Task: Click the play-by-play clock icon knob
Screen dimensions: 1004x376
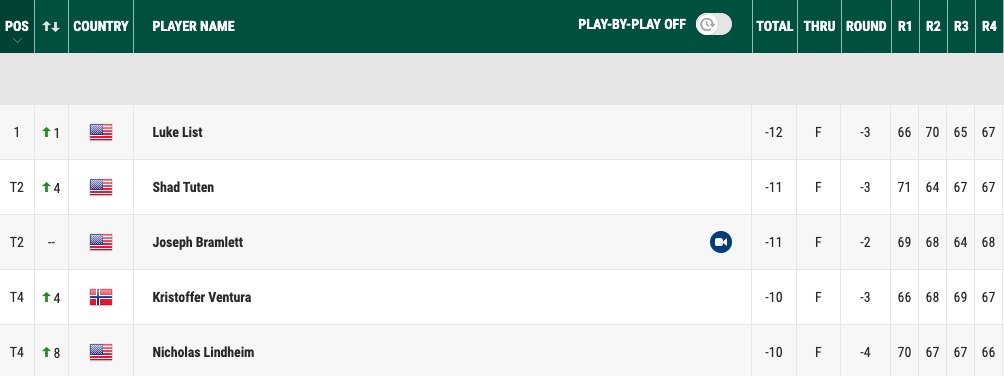Action: pyautogui.click(x=706, y=25)
